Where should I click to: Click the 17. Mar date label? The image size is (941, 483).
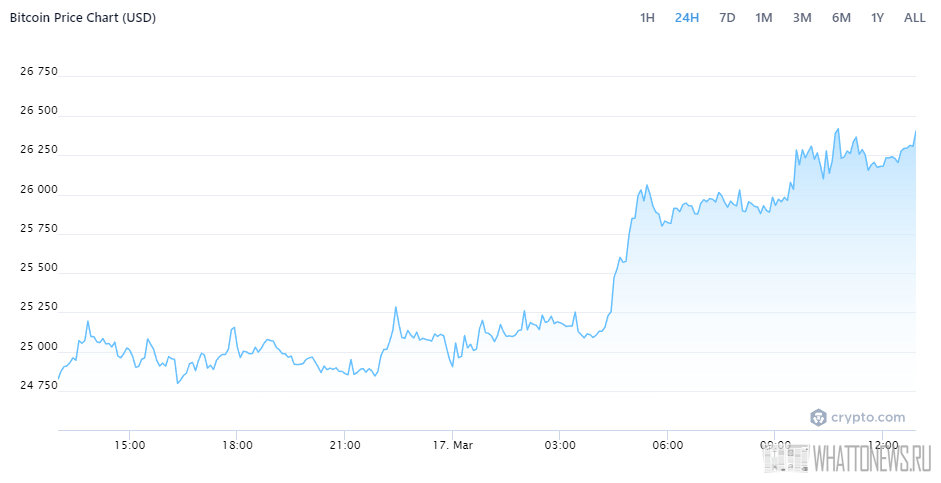coord(452,444)
